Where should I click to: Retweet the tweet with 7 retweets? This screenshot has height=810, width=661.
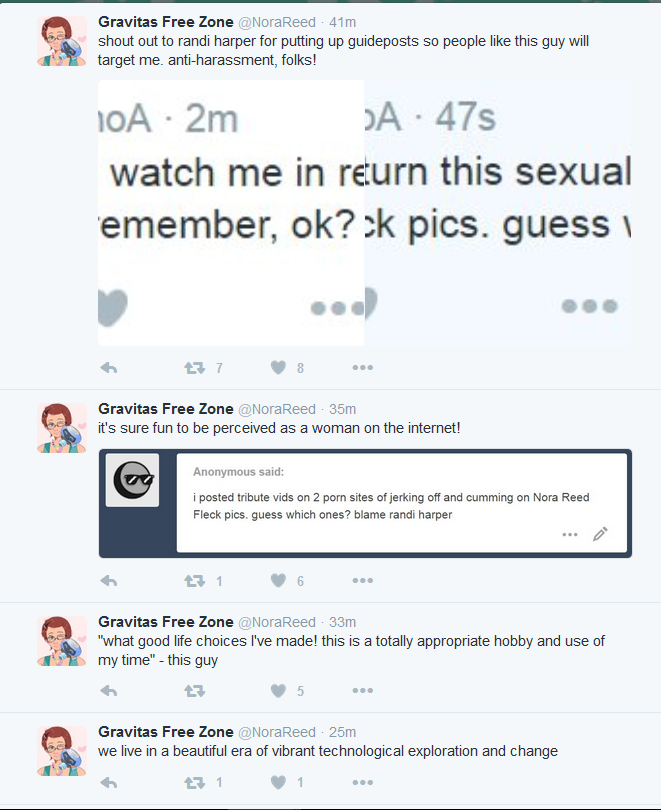pos(195,368)
